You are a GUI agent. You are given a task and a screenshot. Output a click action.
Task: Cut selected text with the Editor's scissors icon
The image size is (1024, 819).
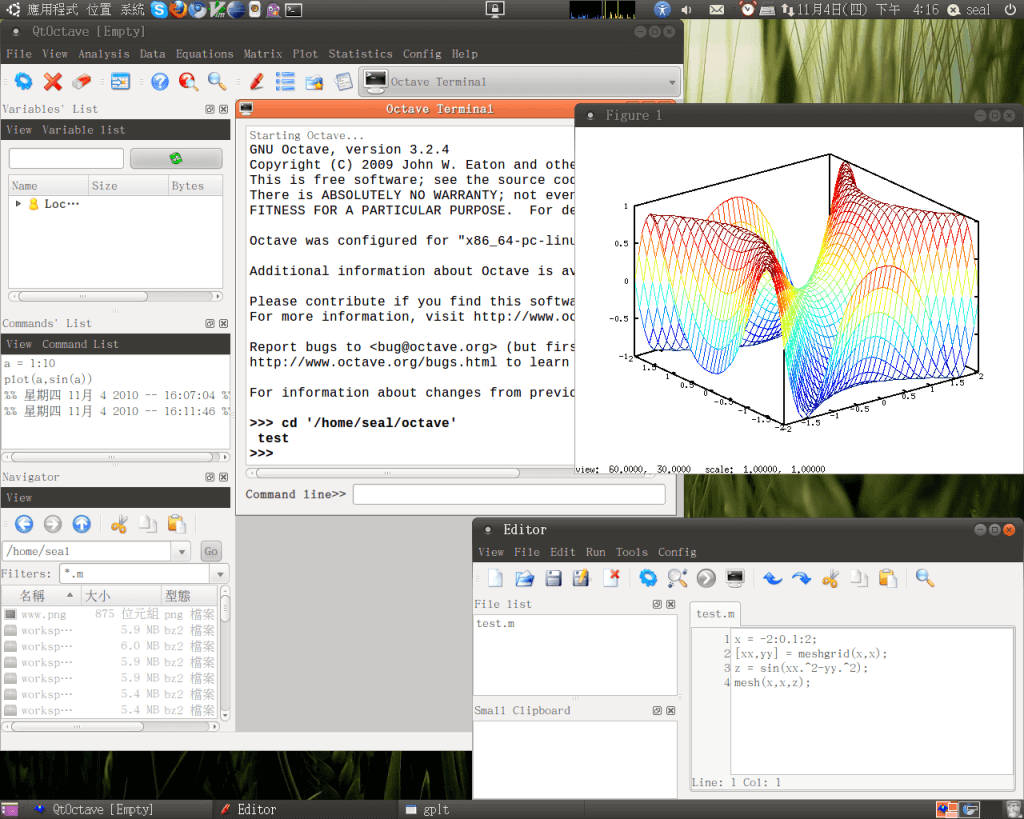(831, 578)
